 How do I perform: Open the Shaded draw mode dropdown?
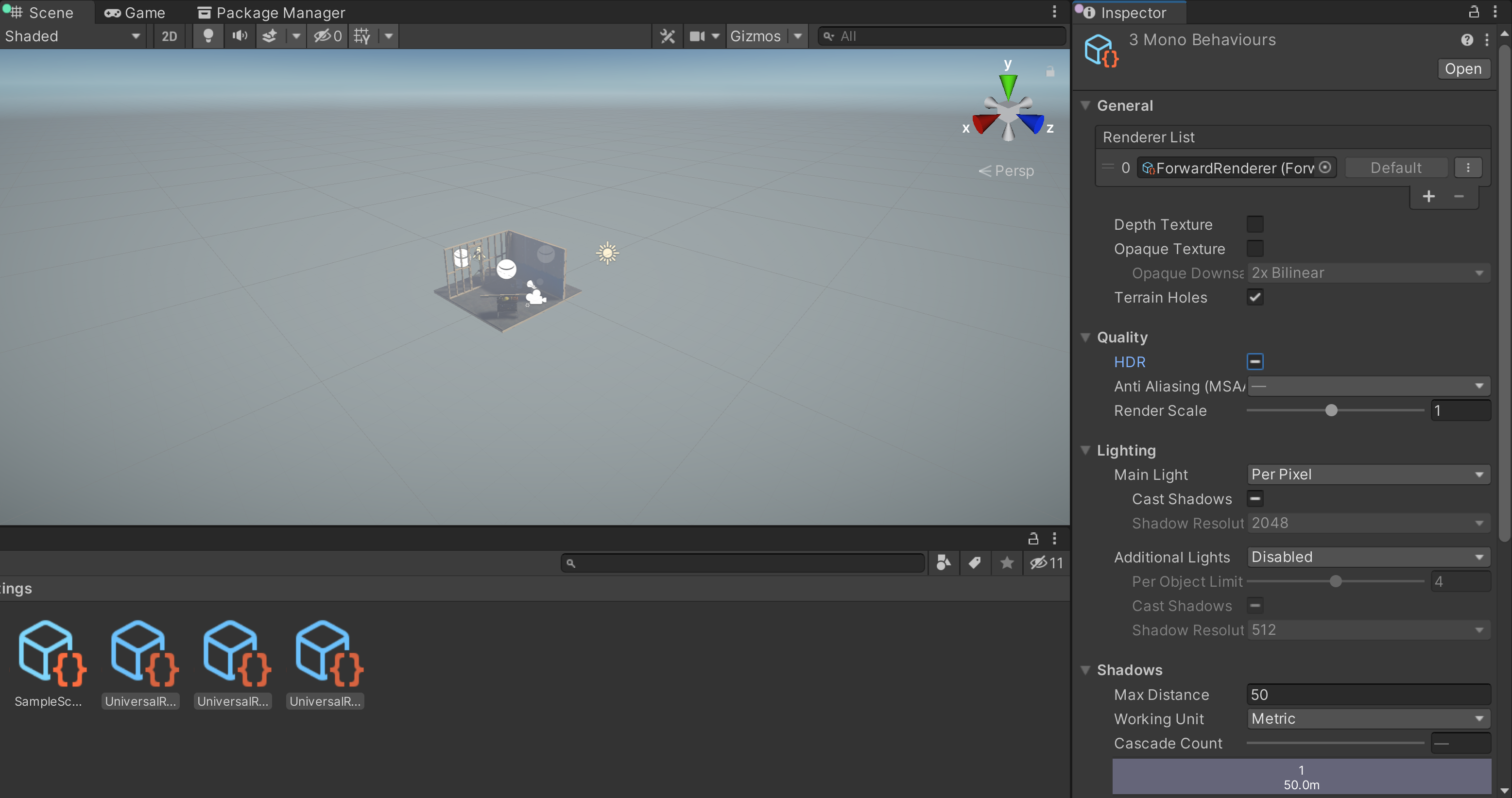point(71,36)
